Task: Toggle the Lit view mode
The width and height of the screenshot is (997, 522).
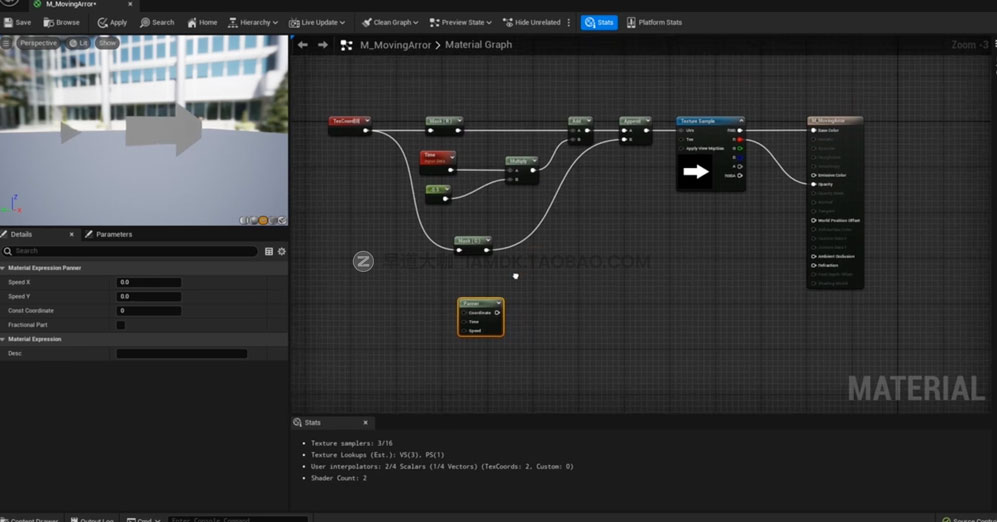Action: [x=79, y=43]
